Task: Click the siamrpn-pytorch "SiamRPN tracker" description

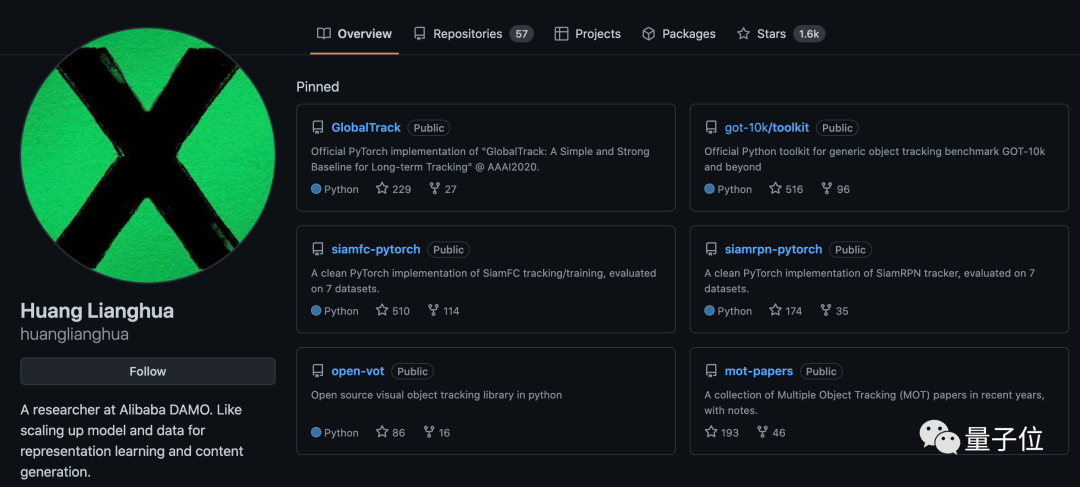Action: click(x=870, y=280)
